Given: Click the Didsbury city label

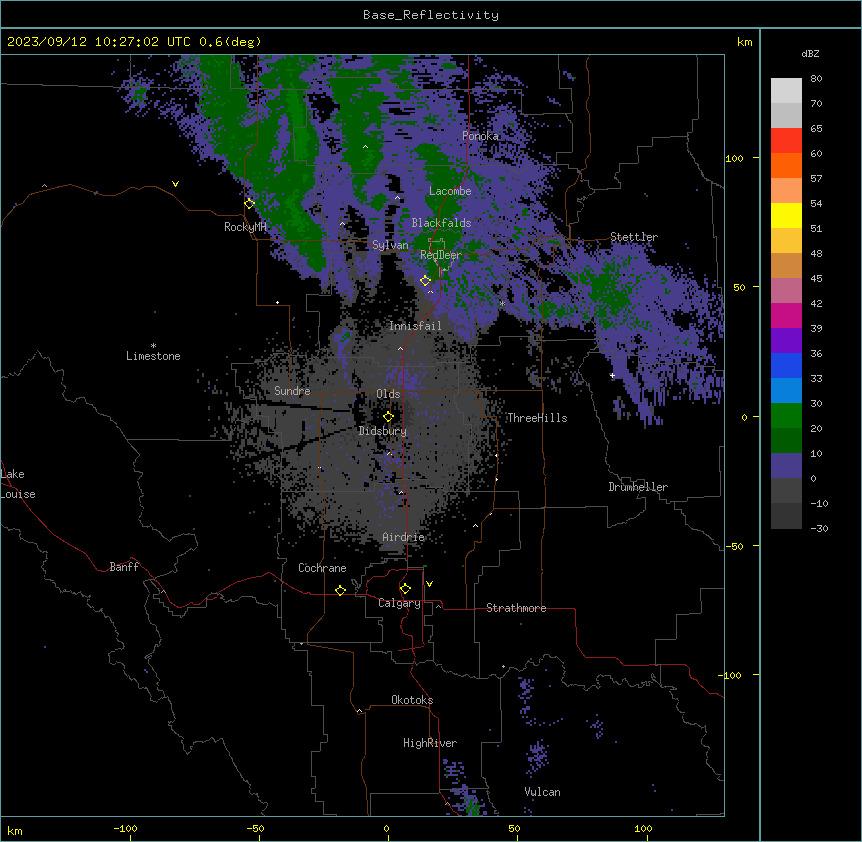Looking at the screenshot, I should [x=383, y=431].
